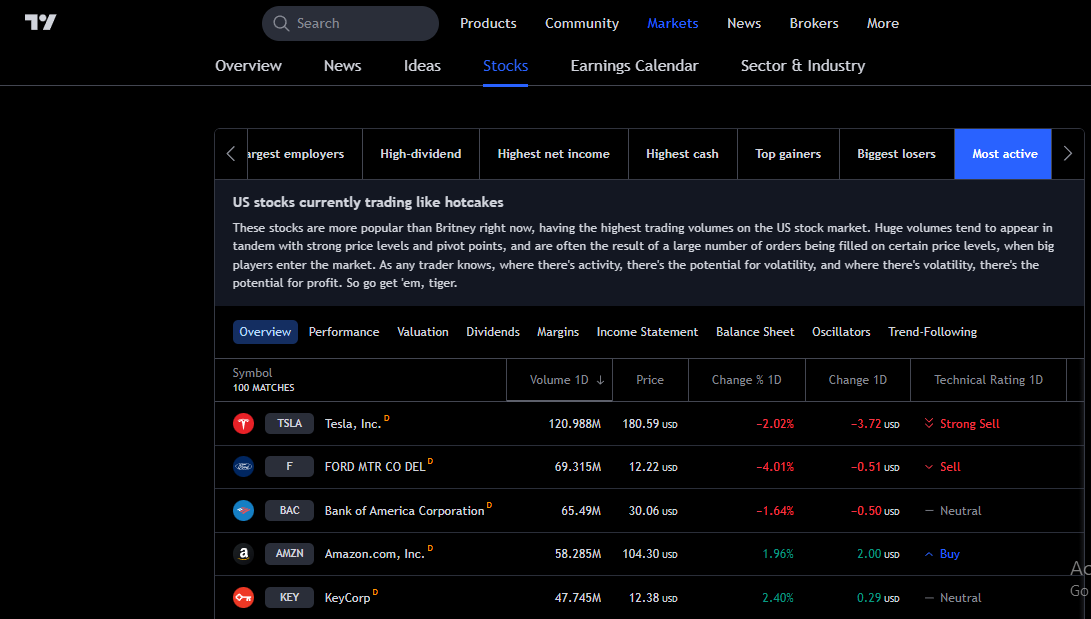Open the Amazon.com, Inc. stock link

tap(374, 554)
